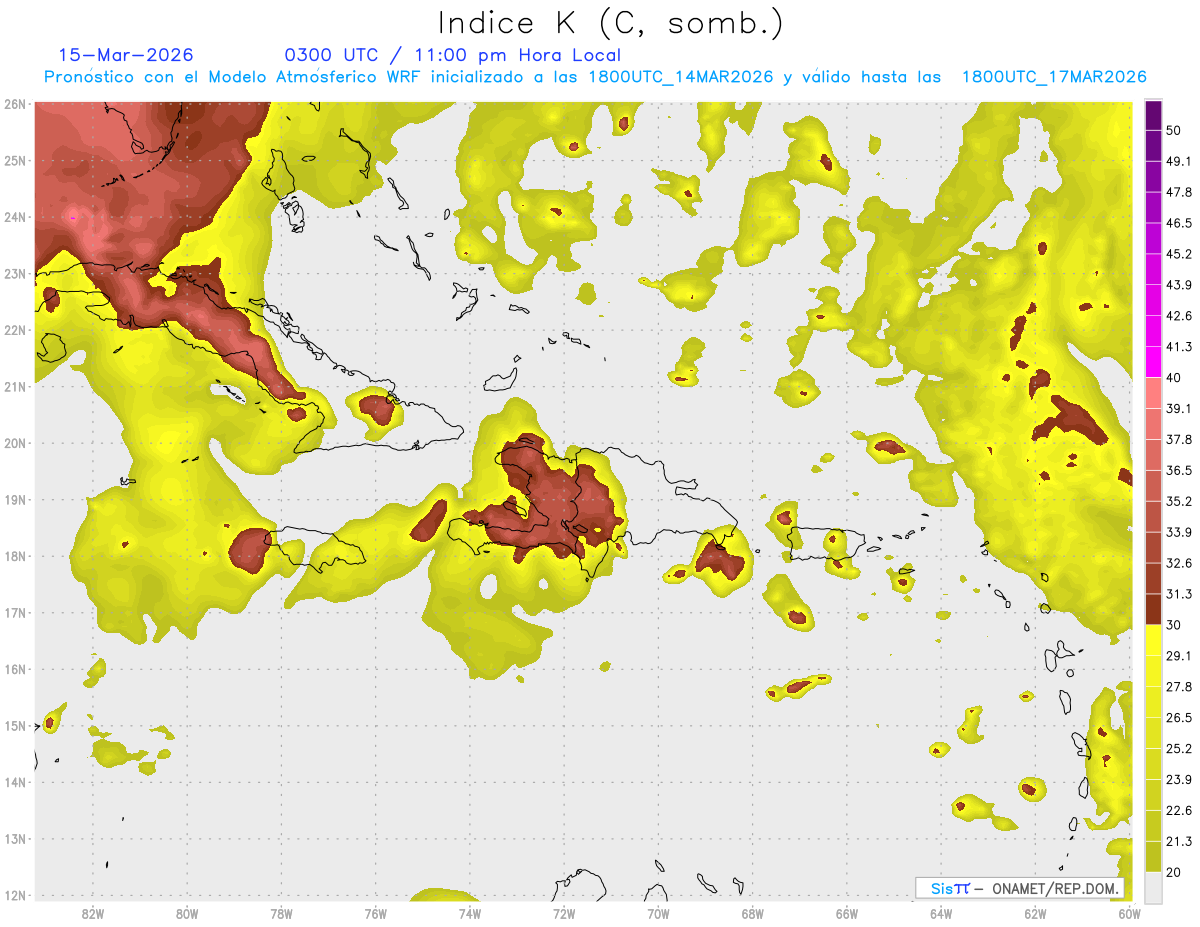The image size is (1200, 927).
Task: Select the date label '15-Mar-2026'
Action: click(x=126, y=55)
